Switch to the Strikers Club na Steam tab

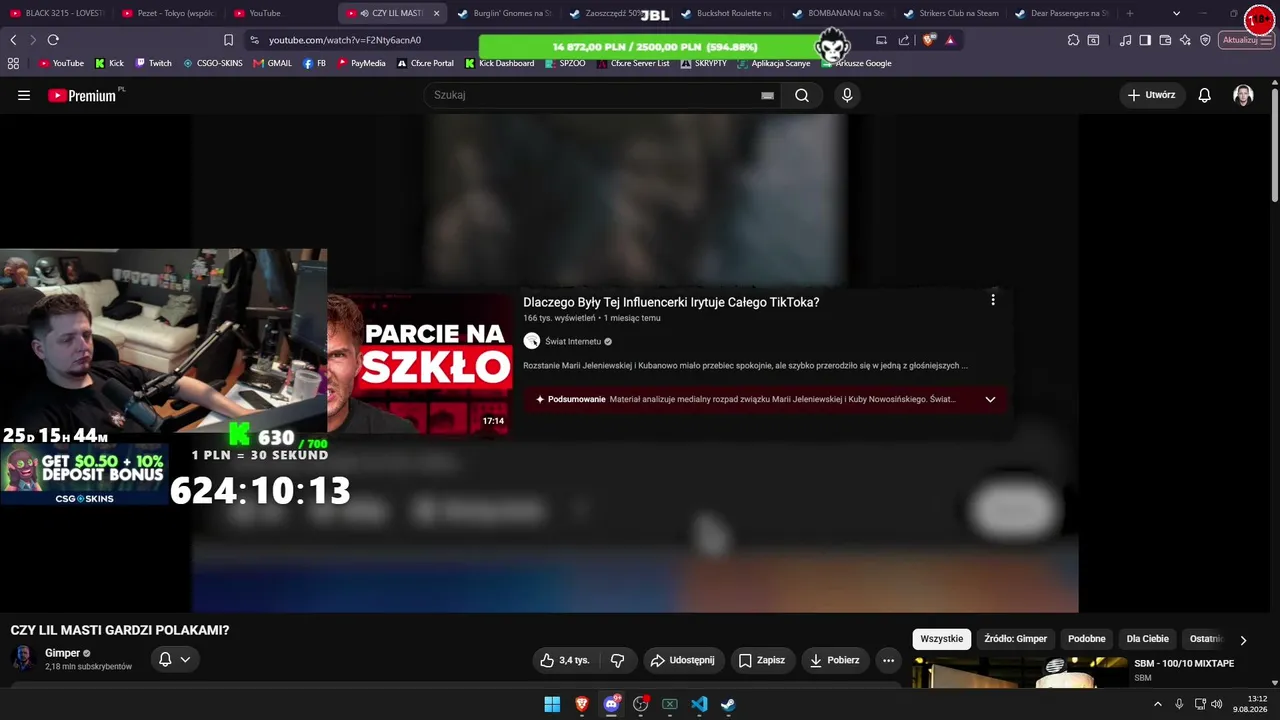tap(951, 13)
